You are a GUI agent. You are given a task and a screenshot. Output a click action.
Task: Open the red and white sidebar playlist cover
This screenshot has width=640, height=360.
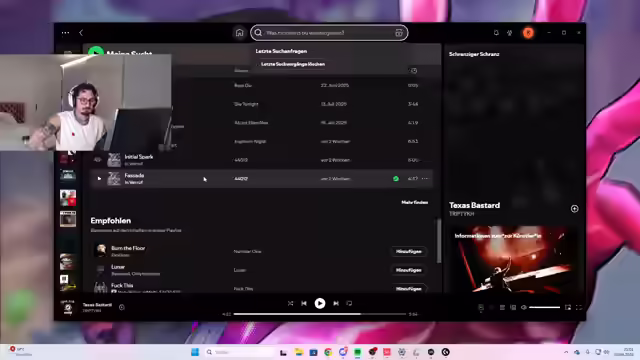(x=68, y=198)
